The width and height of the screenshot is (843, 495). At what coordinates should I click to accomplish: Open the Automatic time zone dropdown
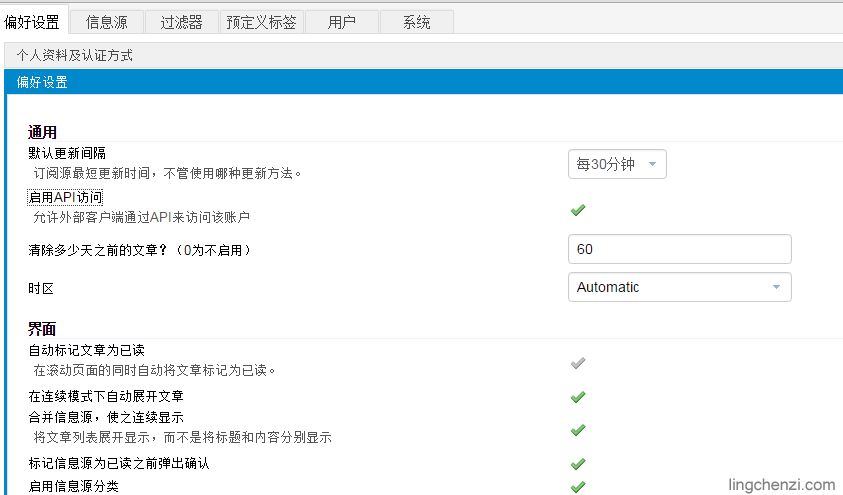[x=679, y=287]
